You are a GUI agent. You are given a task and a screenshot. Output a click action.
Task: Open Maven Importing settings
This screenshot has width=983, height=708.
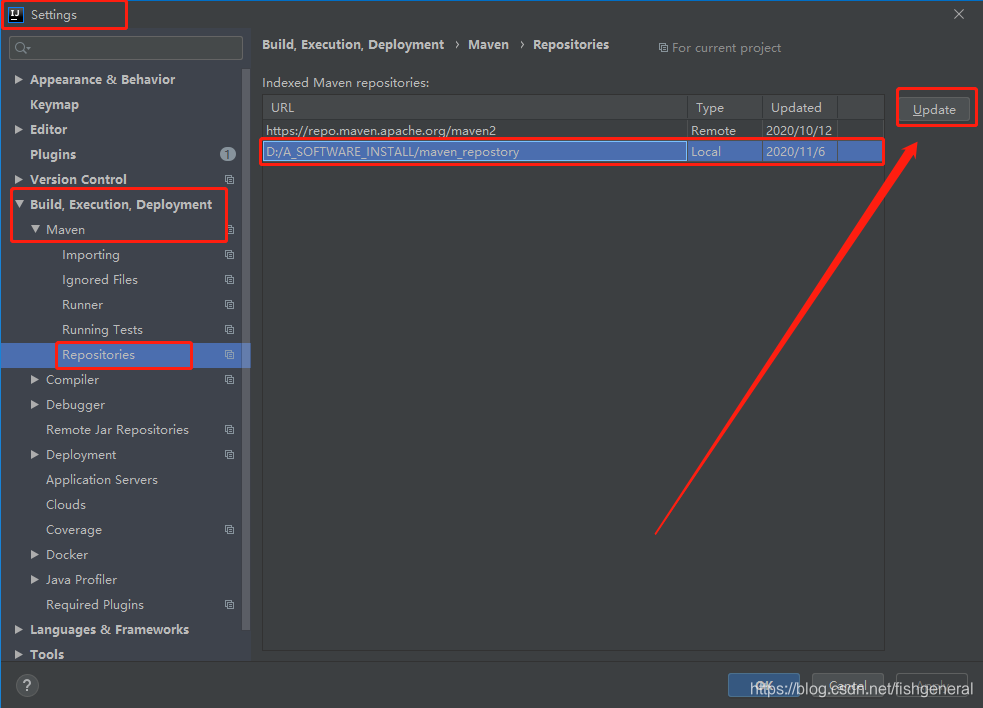pyautogui.click(x=91, y=255)
